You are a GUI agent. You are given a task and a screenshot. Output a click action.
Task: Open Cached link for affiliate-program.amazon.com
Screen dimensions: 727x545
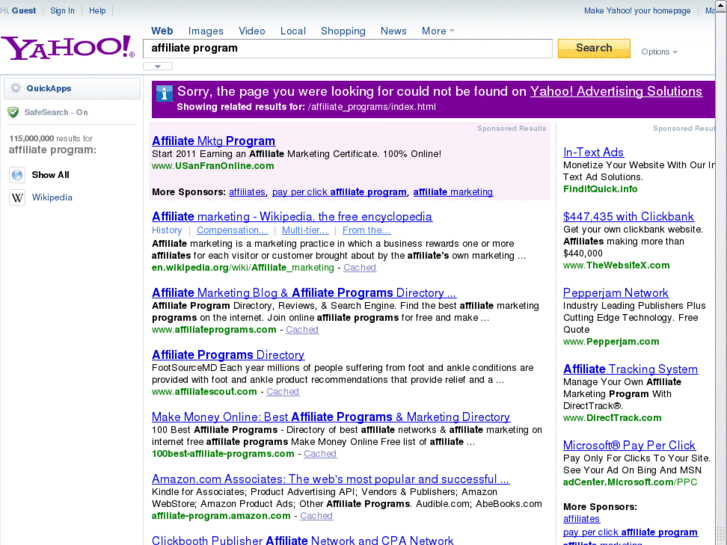click(316, 516)
